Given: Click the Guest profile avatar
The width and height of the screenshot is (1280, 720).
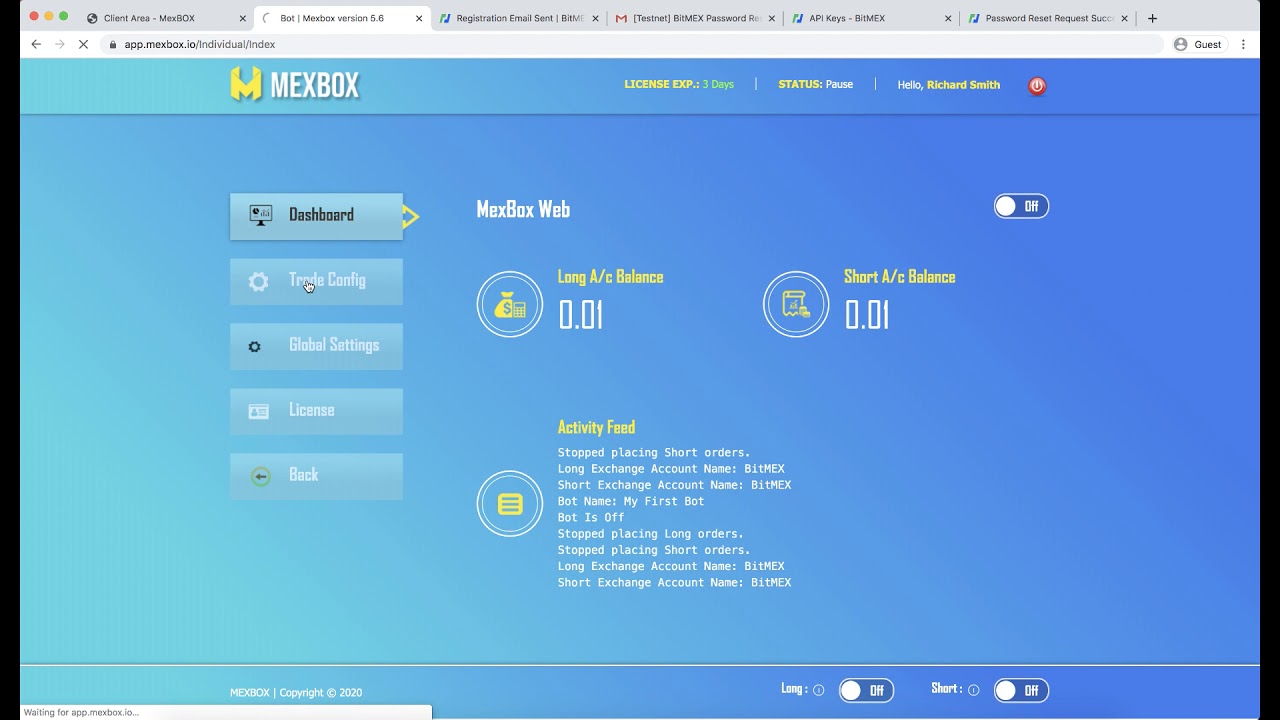Looking at the screenshot, I should (1180, 44).
